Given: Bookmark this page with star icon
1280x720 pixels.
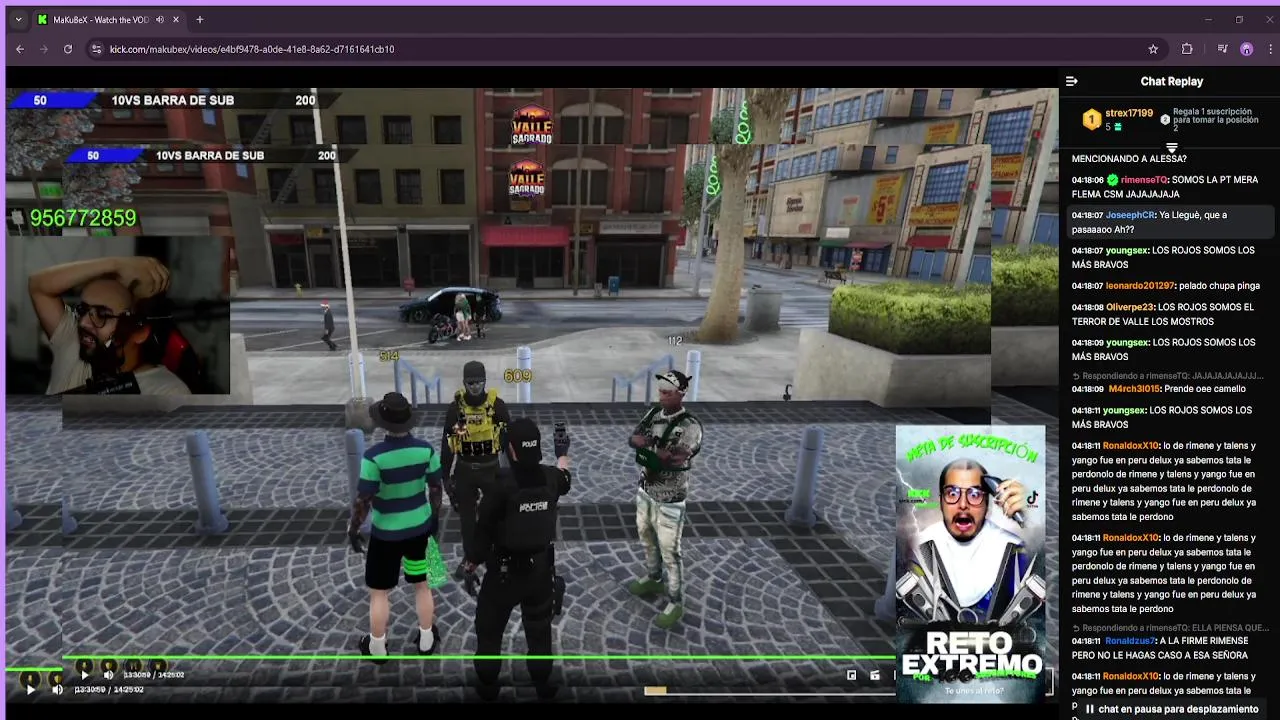Looking at the screenshot, I should (1153, 49).
